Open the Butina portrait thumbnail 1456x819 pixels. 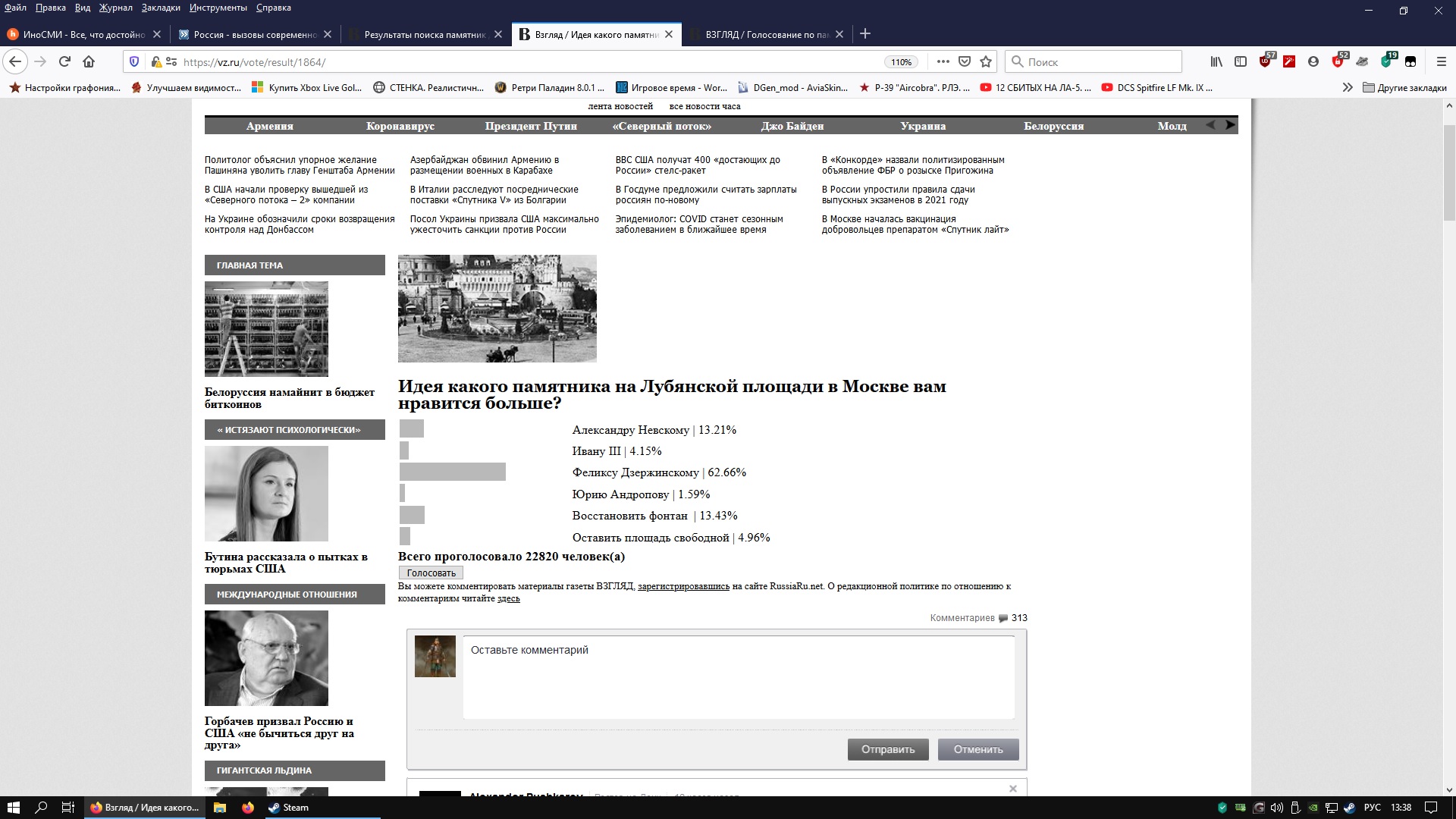pyautogui.click(x=266, y=494)
